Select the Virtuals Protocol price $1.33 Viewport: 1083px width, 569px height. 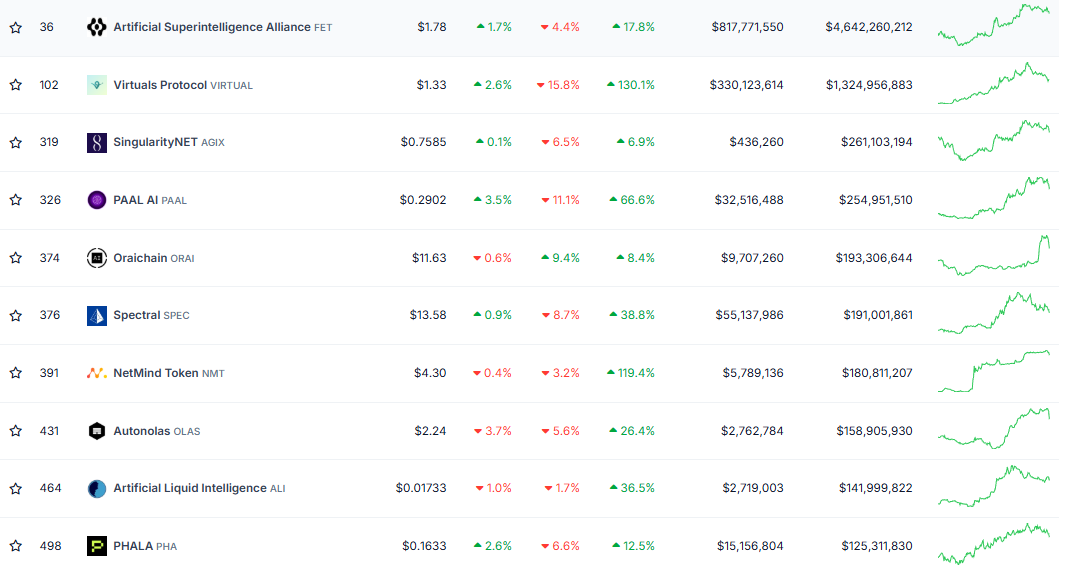click(x=432, y=85)
